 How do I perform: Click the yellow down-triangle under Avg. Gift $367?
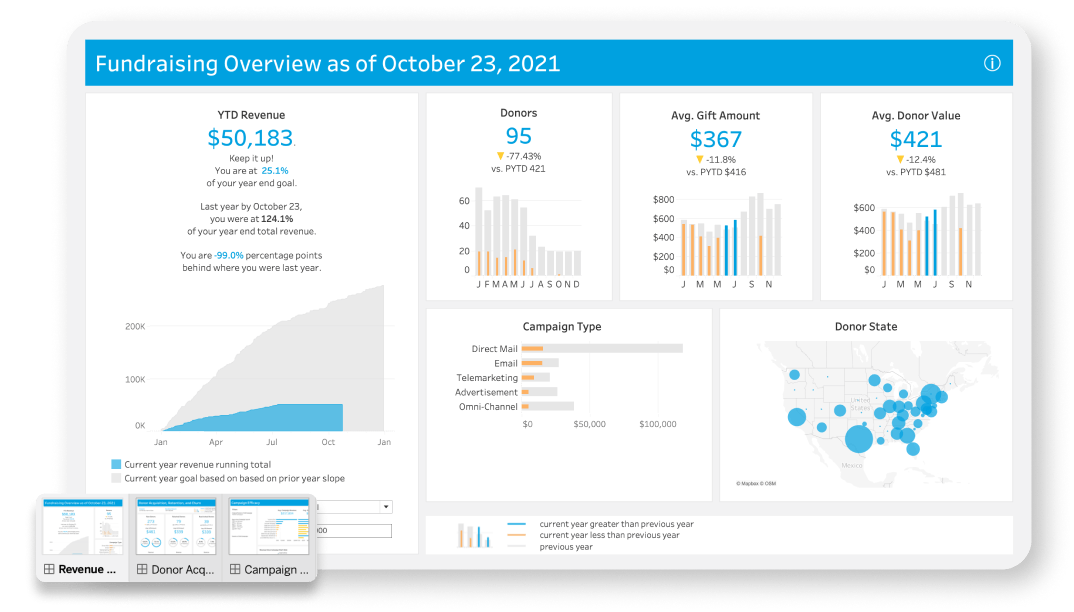(699, 159)
